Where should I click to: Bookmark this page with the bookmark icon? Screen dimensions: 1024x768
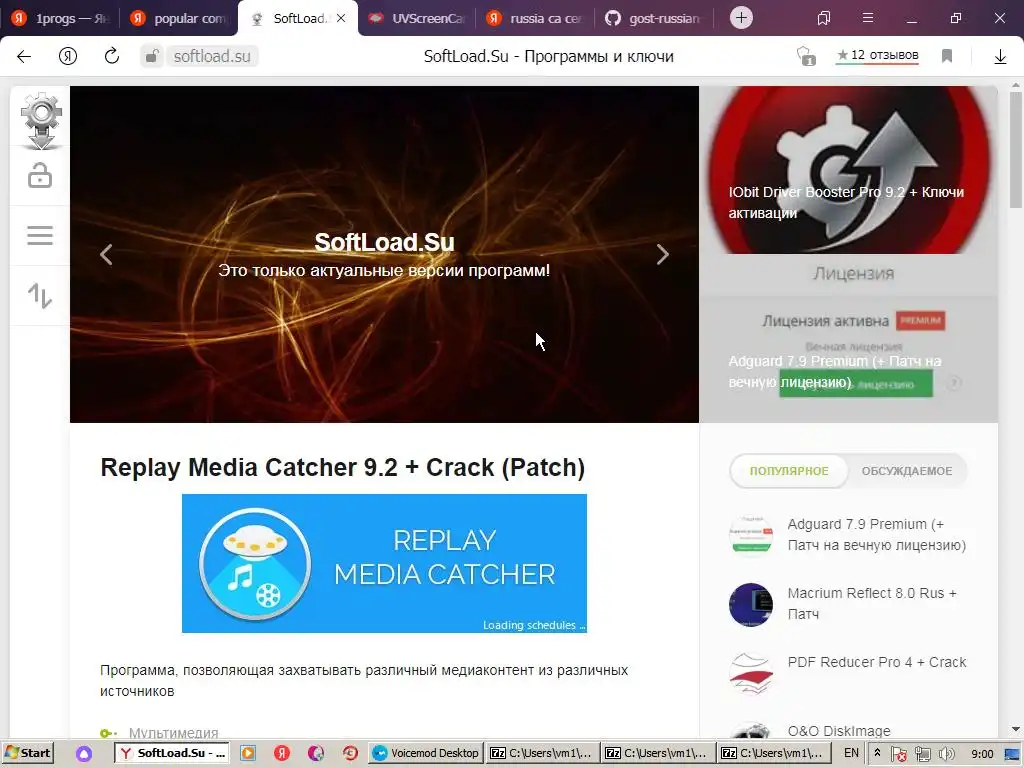[947, 56]
